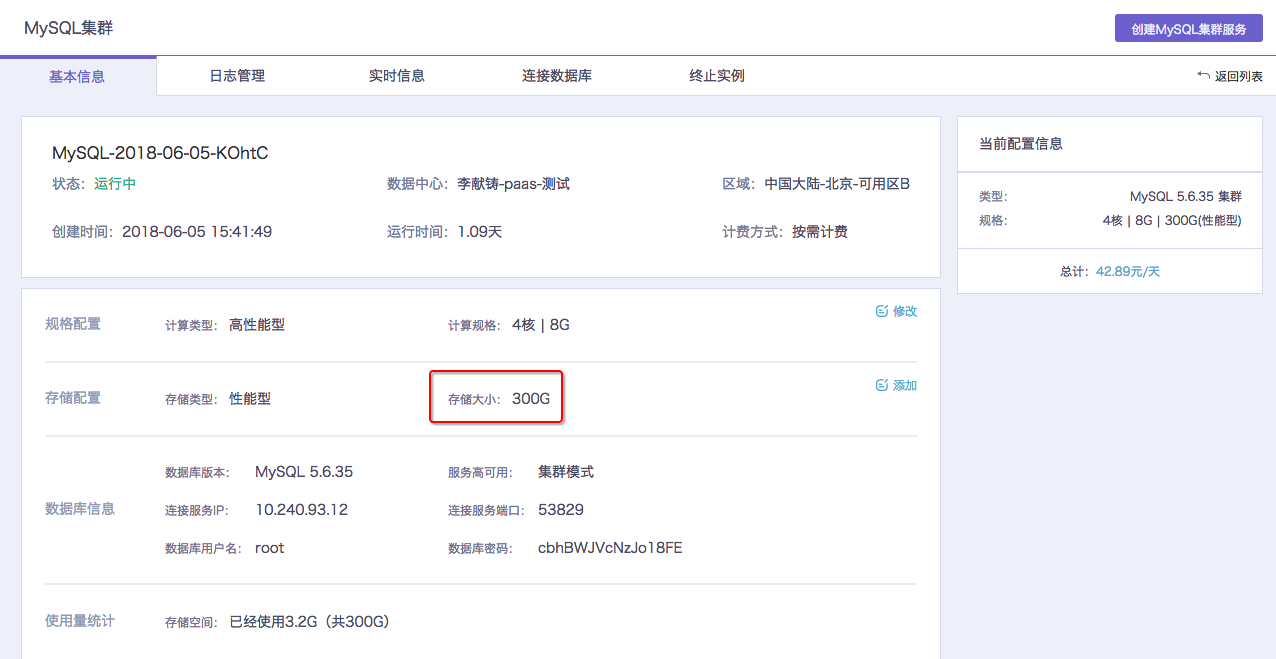This screenshot has width=1276, height=659.
Task: Click the 返回列表 link
Action: [x=1230, y=76]
